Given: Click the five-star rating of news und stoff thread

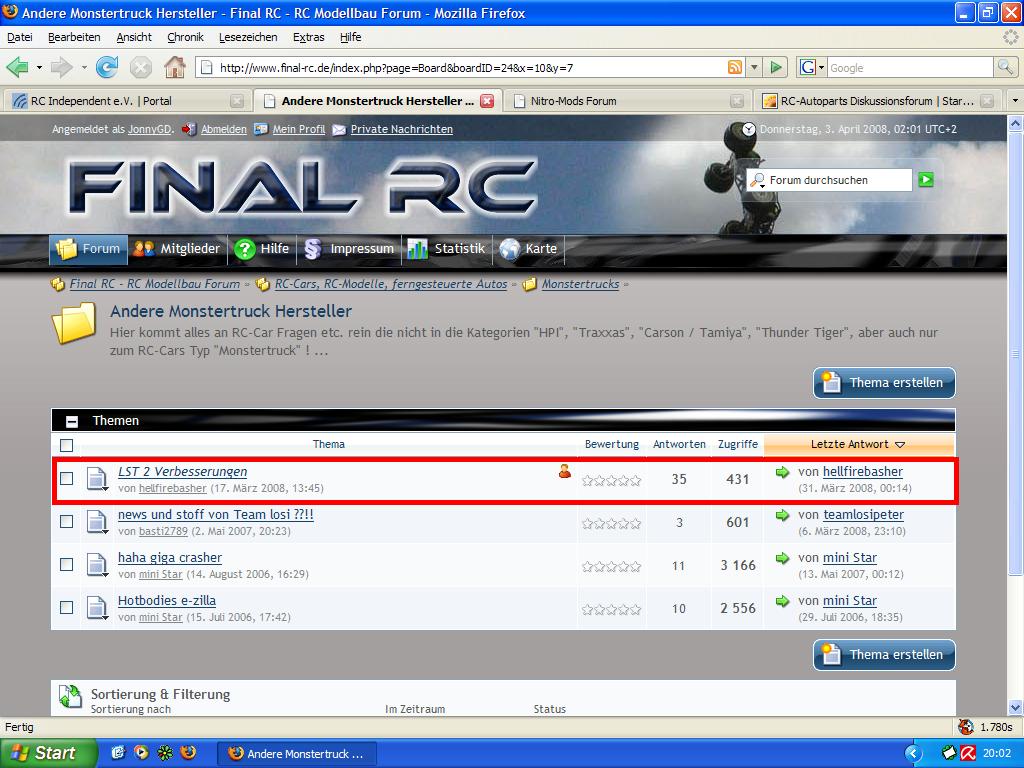Looking at the screenshot, I should (x=611, y=523).
